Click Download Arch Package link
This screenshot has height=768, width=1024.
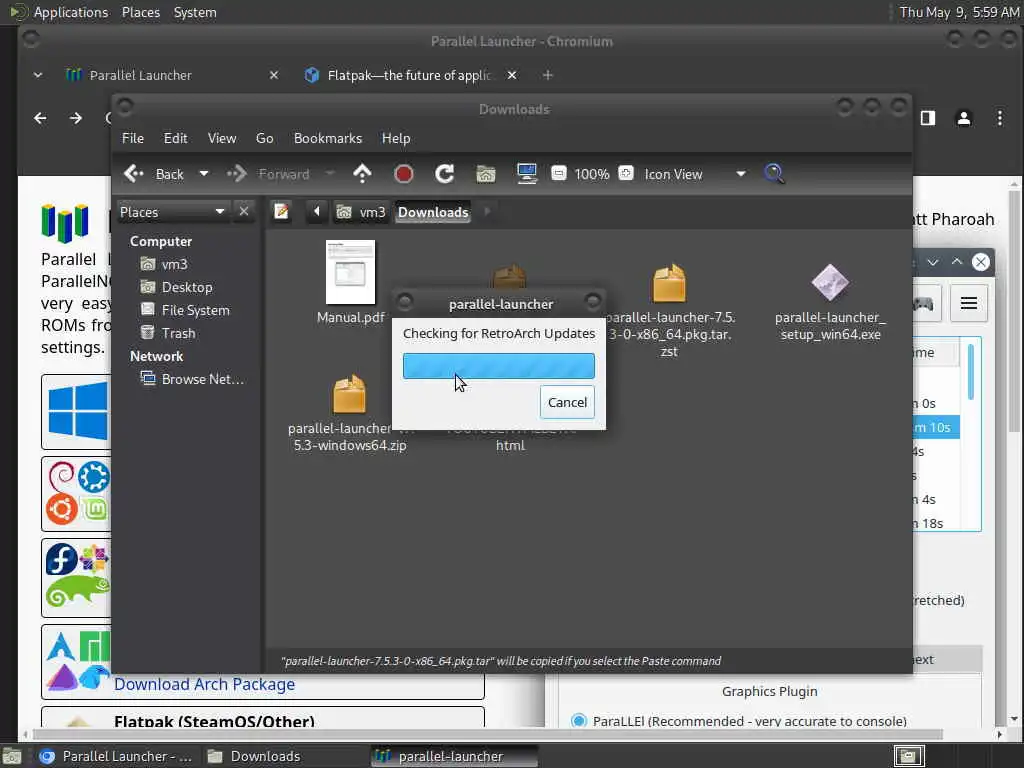204,684
